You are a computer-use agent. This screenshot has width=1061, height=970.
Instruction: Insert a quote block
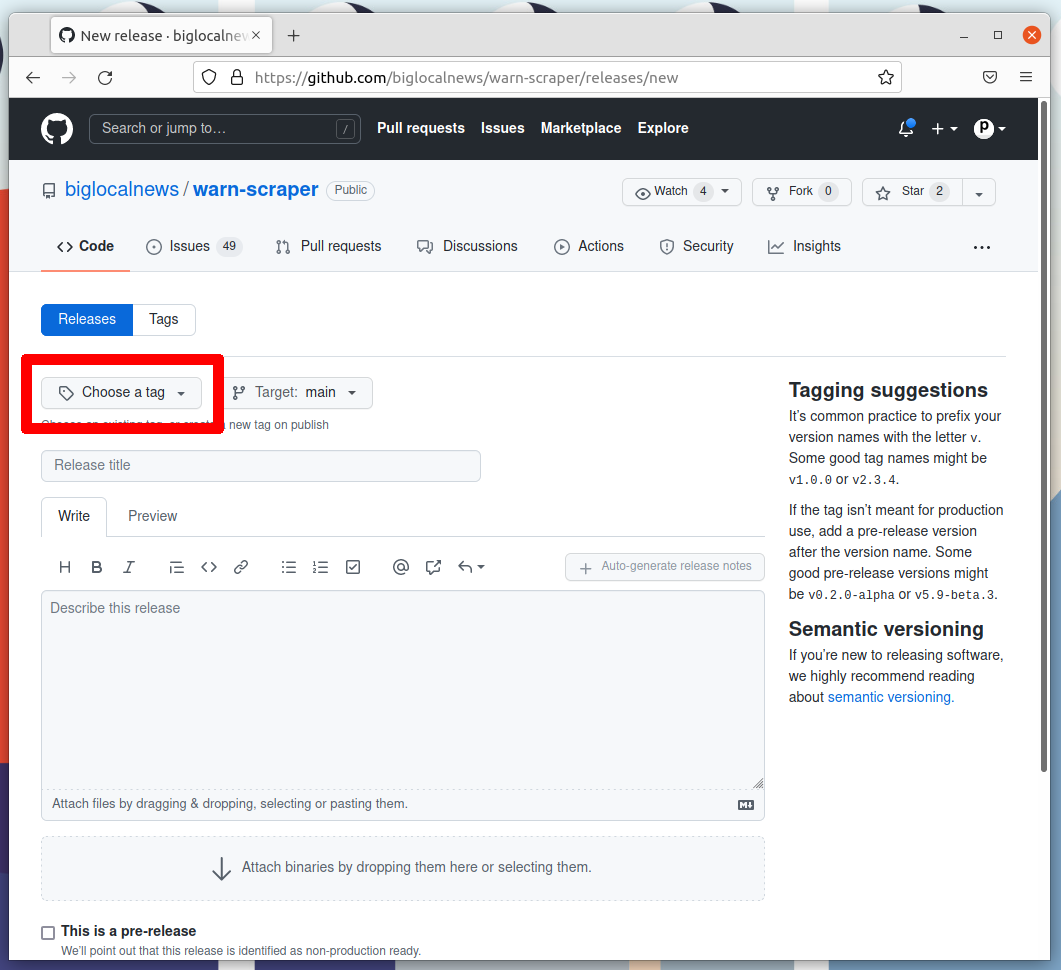click(176, 567)
